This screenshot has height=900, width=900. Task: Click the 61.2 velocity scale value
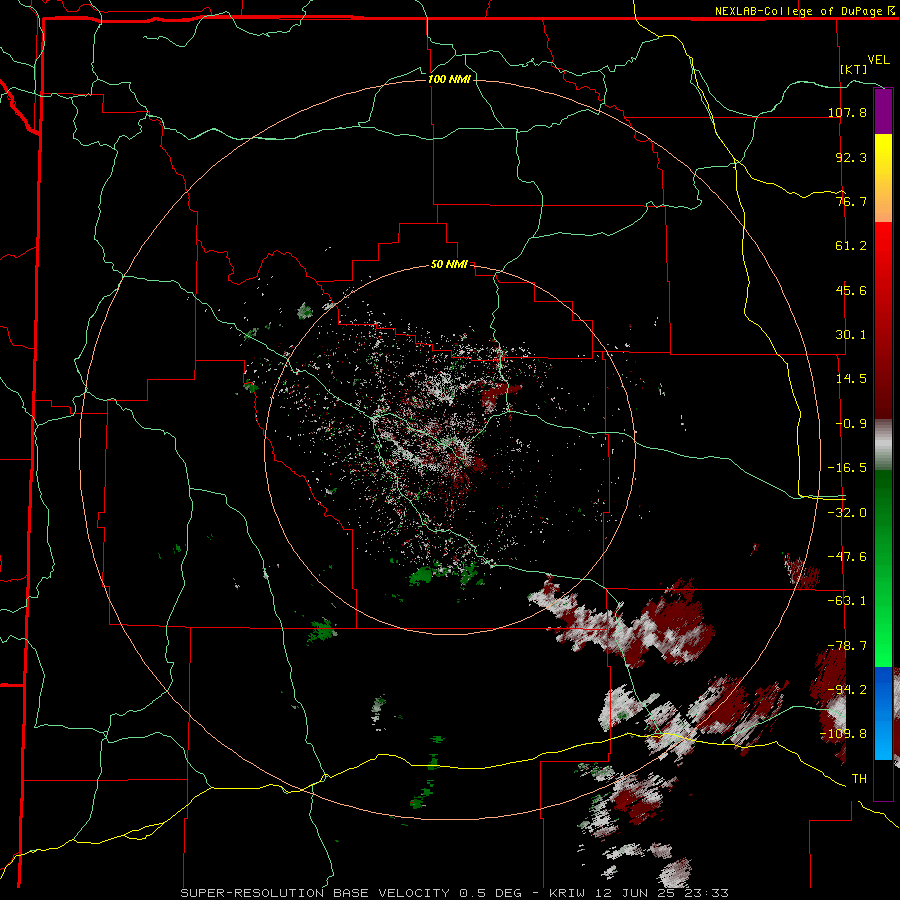(851, 246)
